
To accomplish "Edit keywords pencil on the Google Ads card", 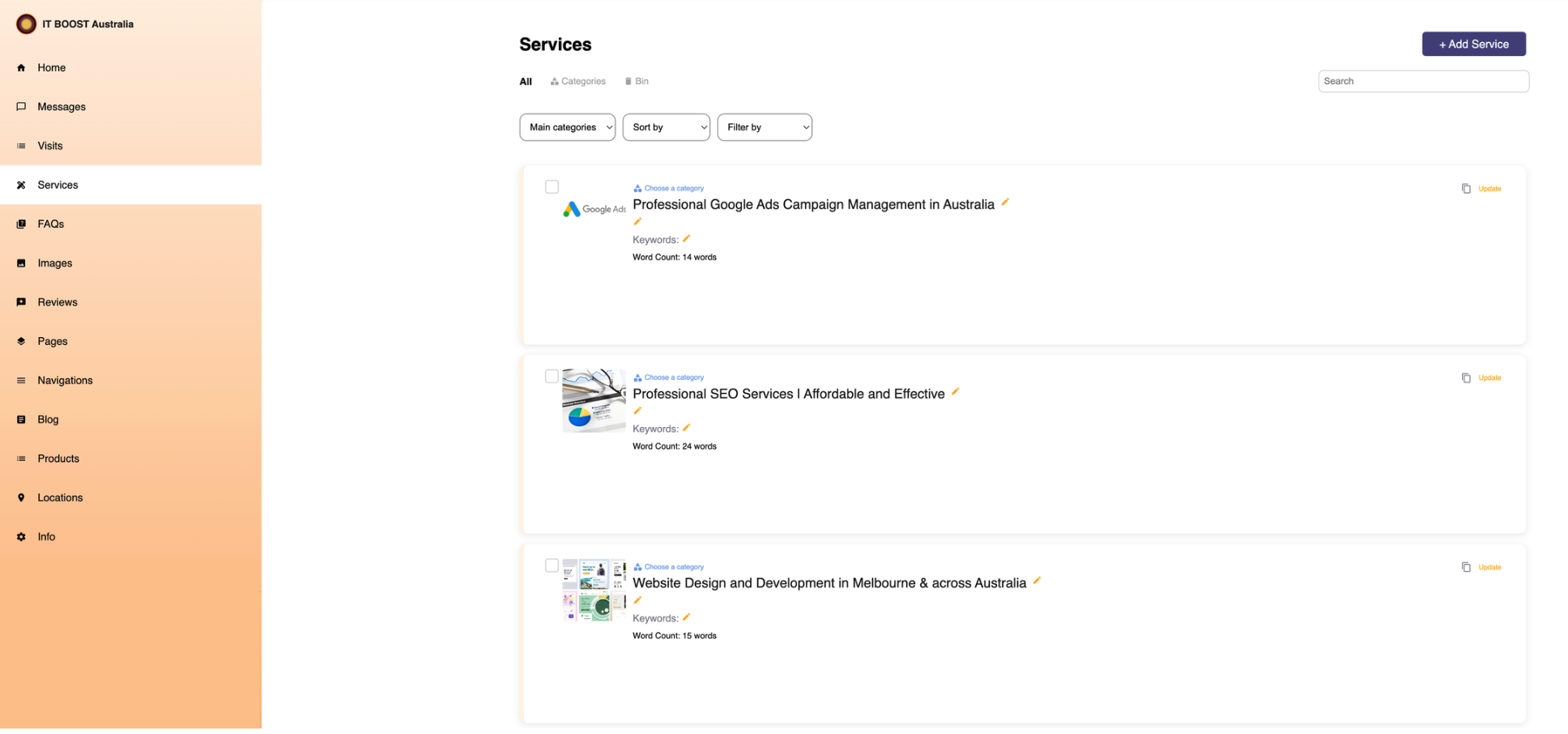I will click(x=687, y=238).
